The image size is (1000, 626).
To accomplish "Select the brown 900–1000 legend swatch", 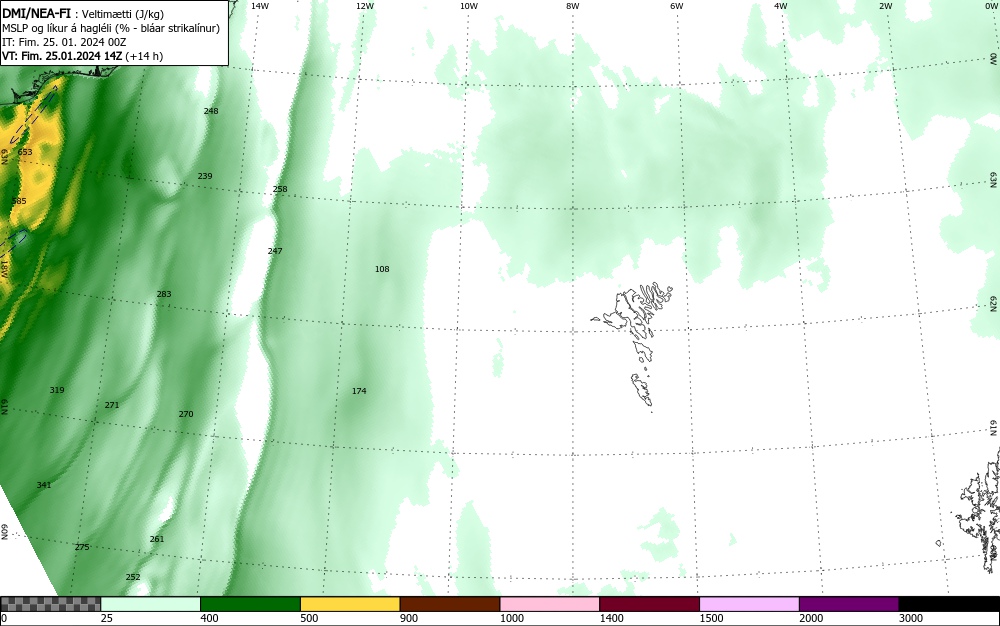I will [450, 604].
